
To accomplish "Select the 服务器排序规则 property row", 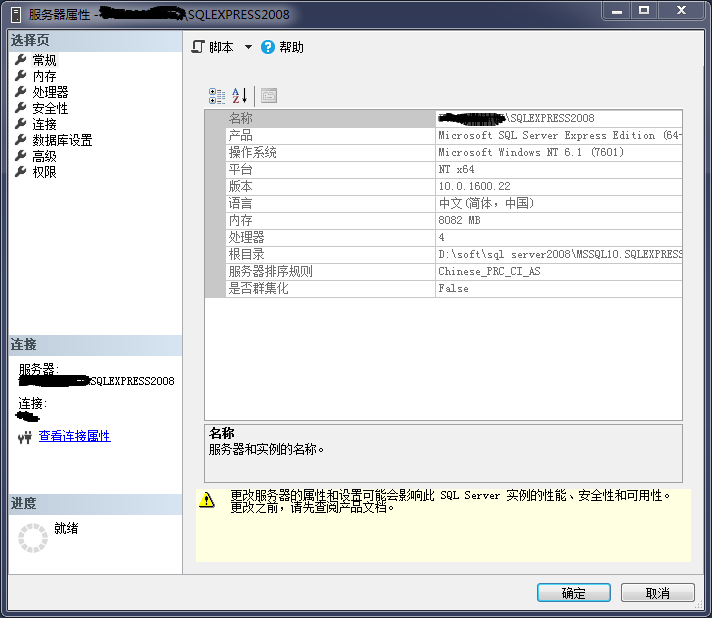I will point(444,272).
